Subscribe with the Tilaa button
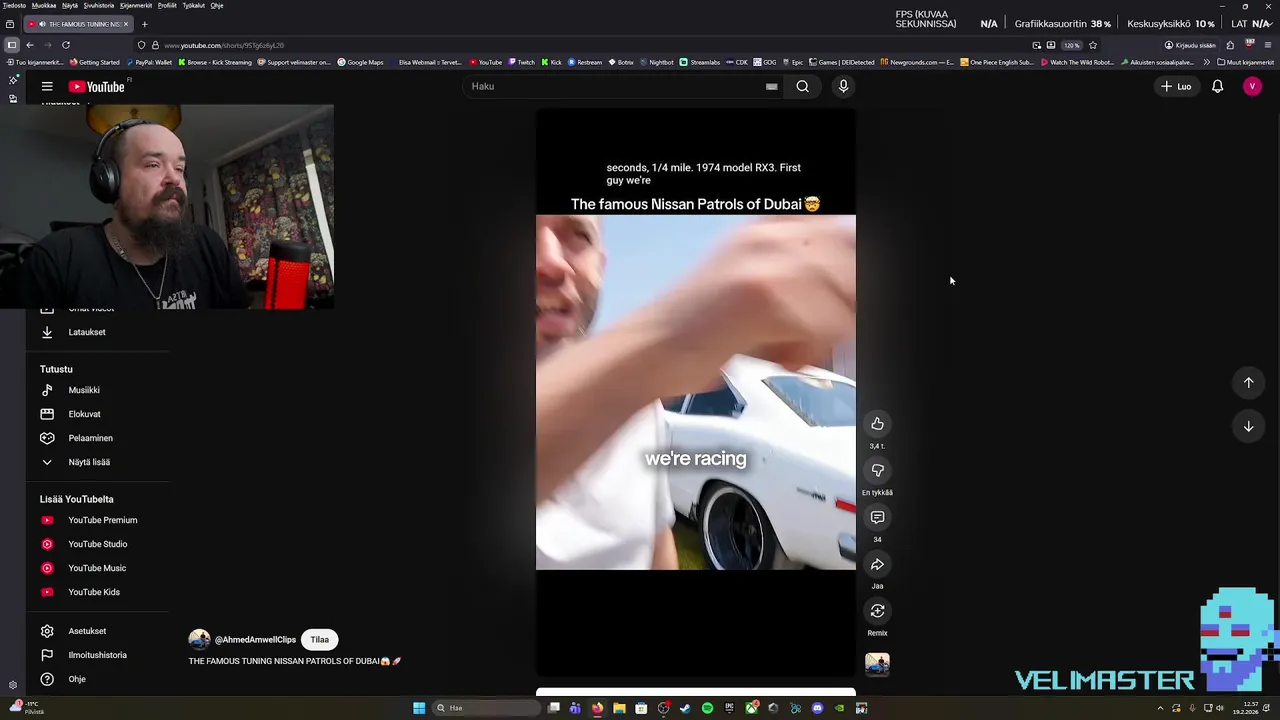The image size is (1280, 720). click(x=319, y=640)
